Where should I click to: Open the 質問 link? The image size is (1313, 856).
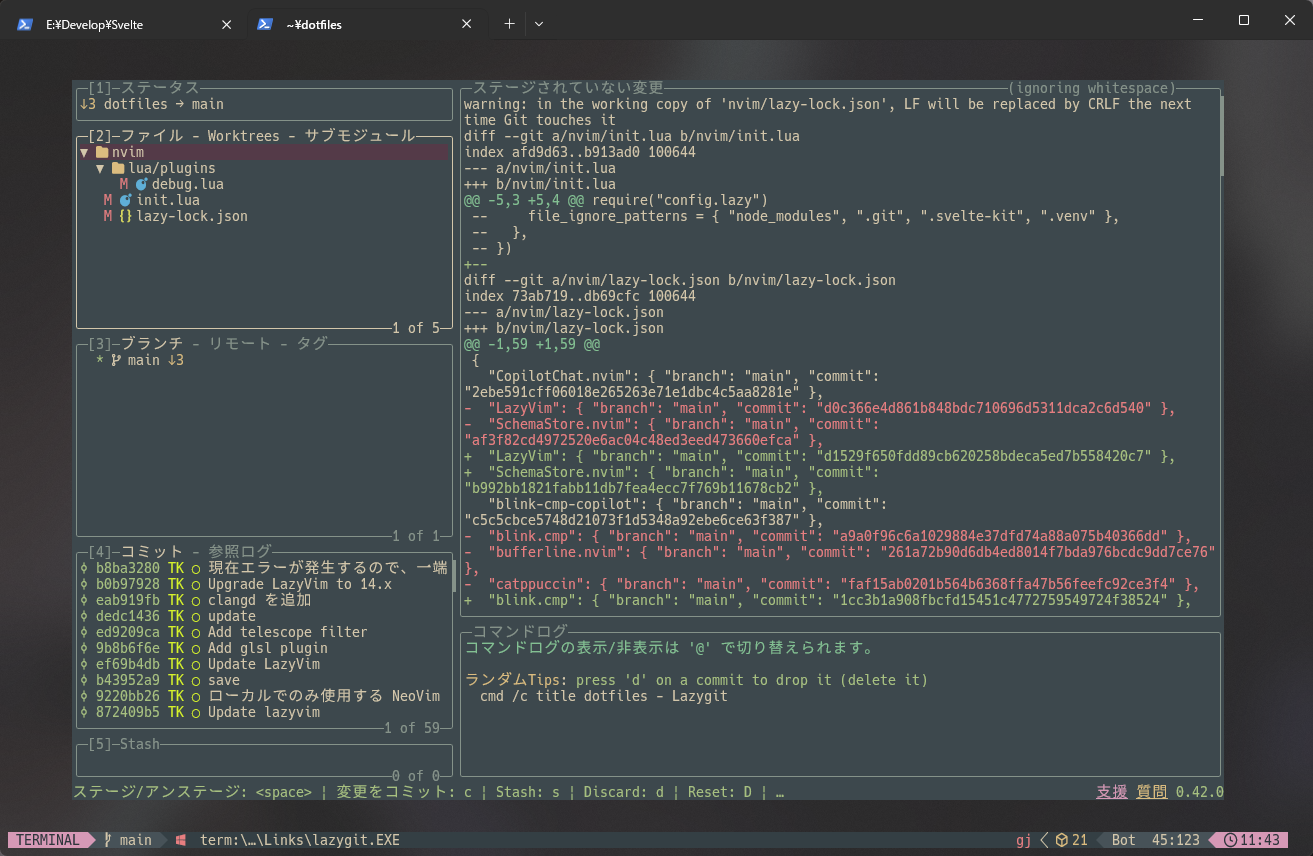tap(1152, 792)
